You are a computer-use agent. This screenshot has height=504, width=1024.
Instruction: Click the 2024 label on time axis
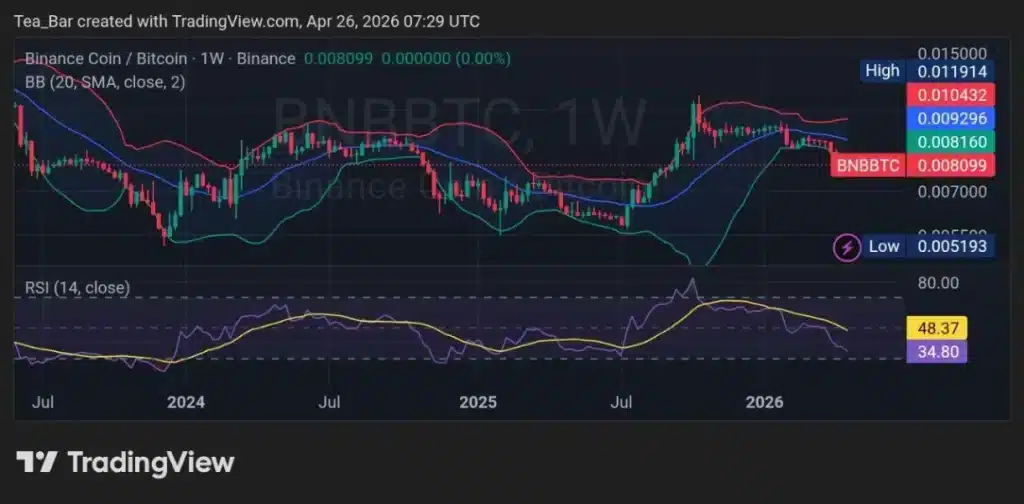pyautogui.click(x=186, y=402)
